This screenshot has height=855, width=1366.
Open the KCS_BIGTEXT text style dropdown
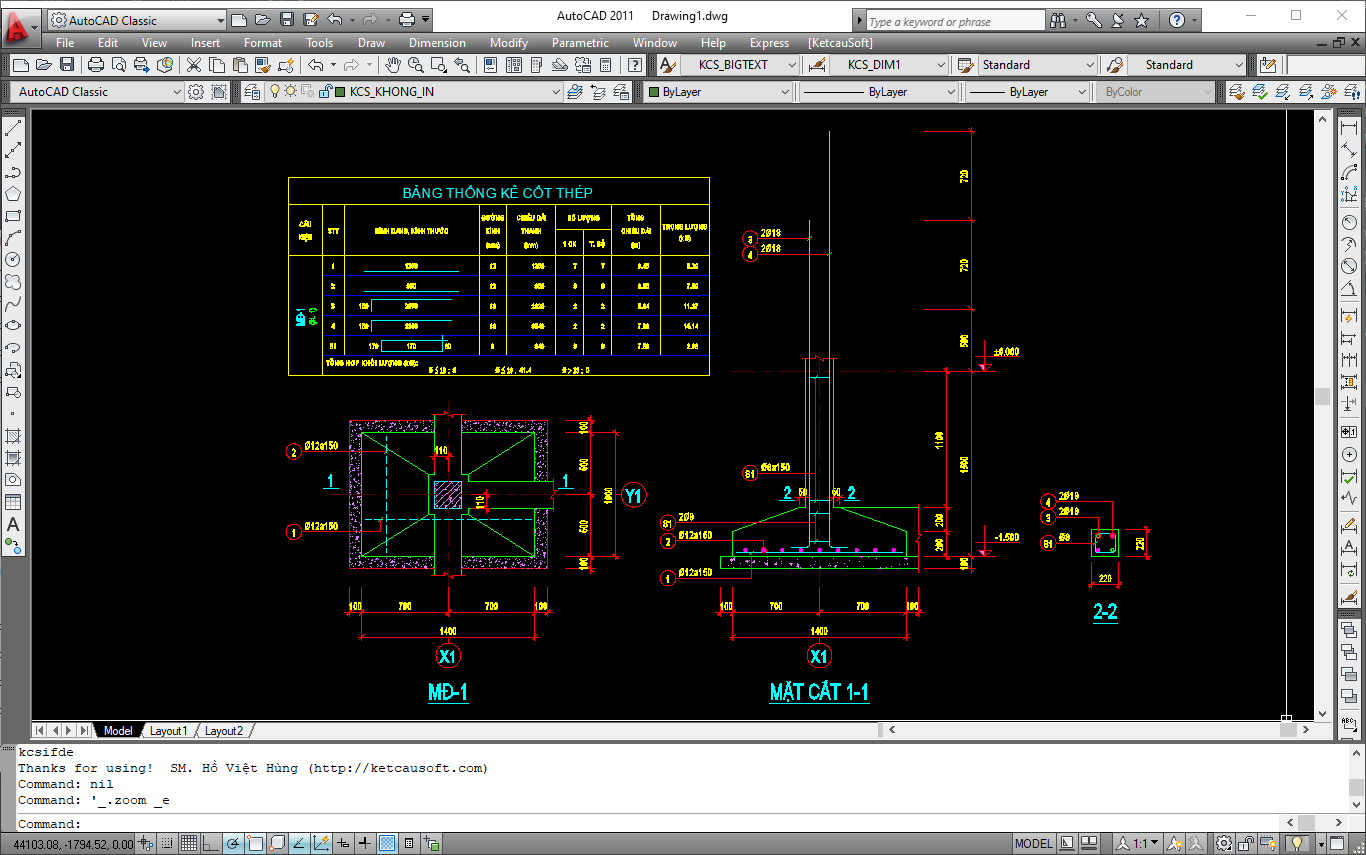click(740, 65)
